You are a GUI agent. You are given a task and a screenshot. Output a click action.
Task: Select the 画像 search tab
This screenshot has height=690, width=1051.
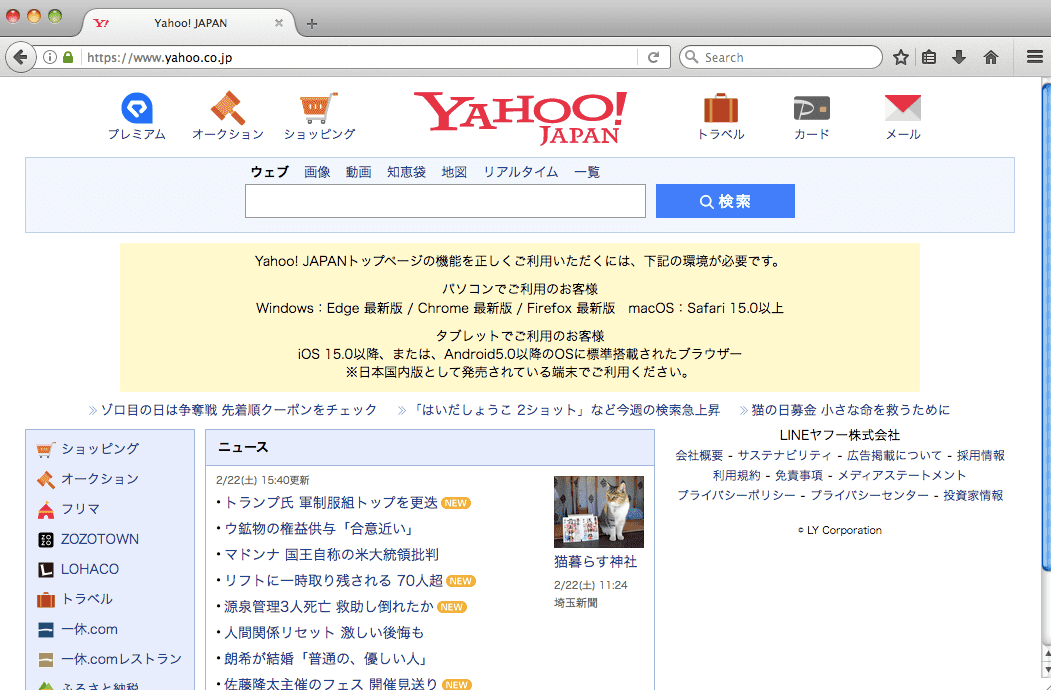317,172
